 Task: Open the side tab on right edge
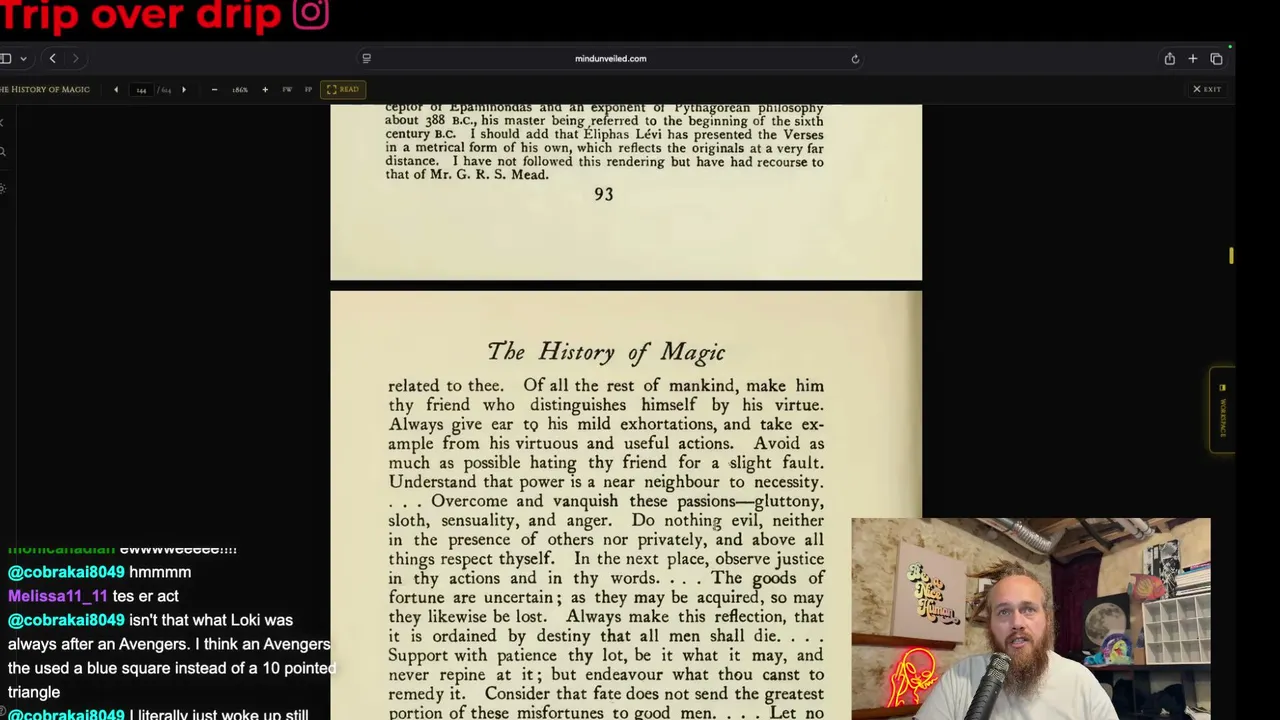[1222, 409]
